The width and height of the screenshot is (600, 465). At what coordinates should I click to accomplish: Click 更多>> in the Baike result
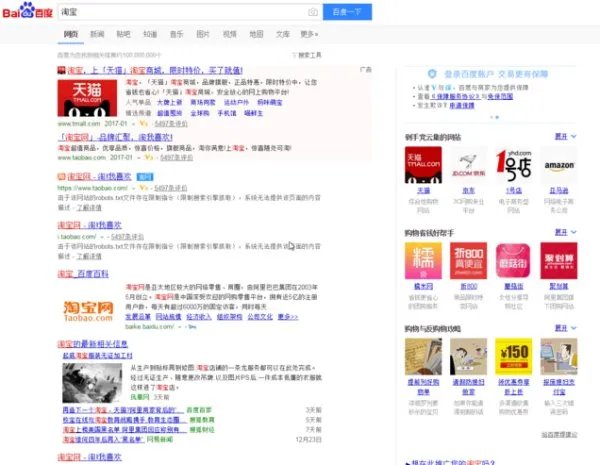288,317
